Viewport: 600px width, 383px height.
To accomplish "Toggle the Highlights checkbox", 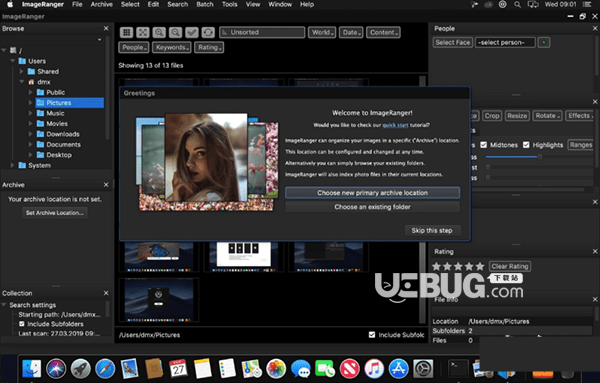I will click(x=526, y=145).
